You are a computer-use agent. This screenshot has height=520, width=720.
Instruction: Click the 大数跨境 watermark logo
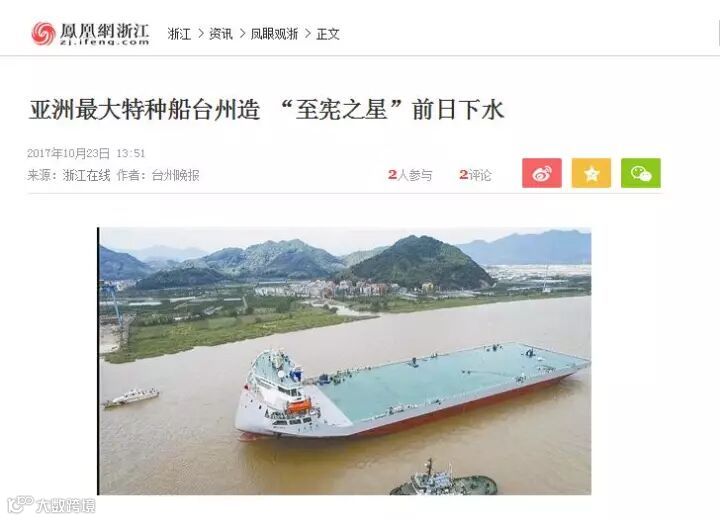pyautogui.click(x=52, y=504)
